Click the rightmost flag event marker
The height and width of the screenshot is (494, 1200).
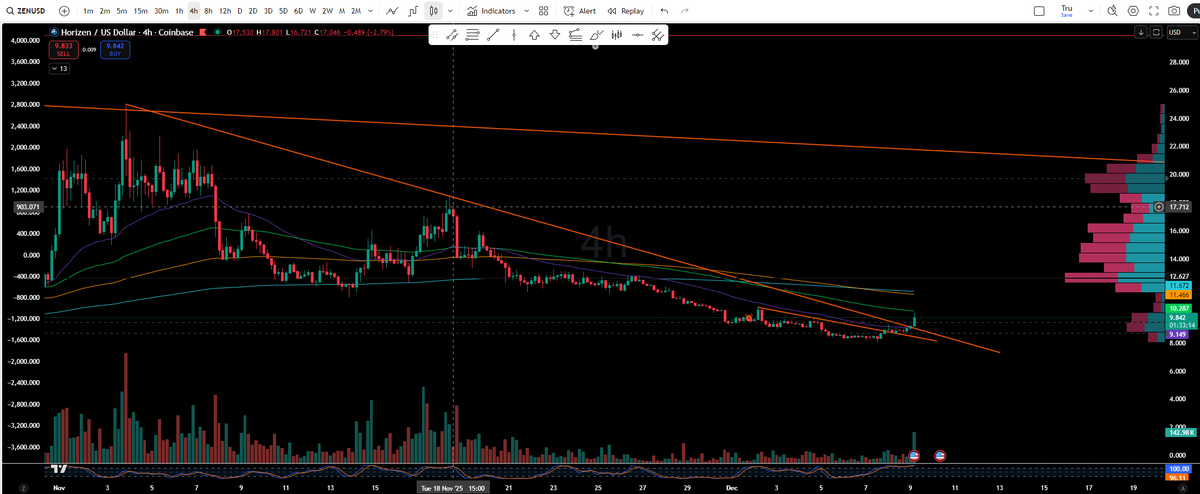coord(940,455)
